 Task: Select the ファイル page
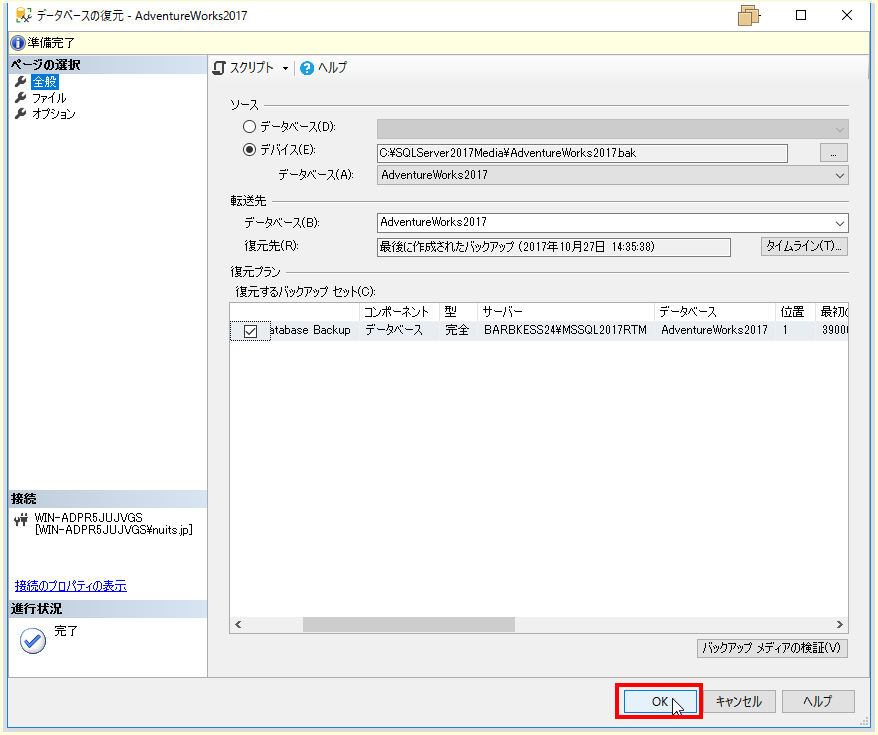(49, 98)
